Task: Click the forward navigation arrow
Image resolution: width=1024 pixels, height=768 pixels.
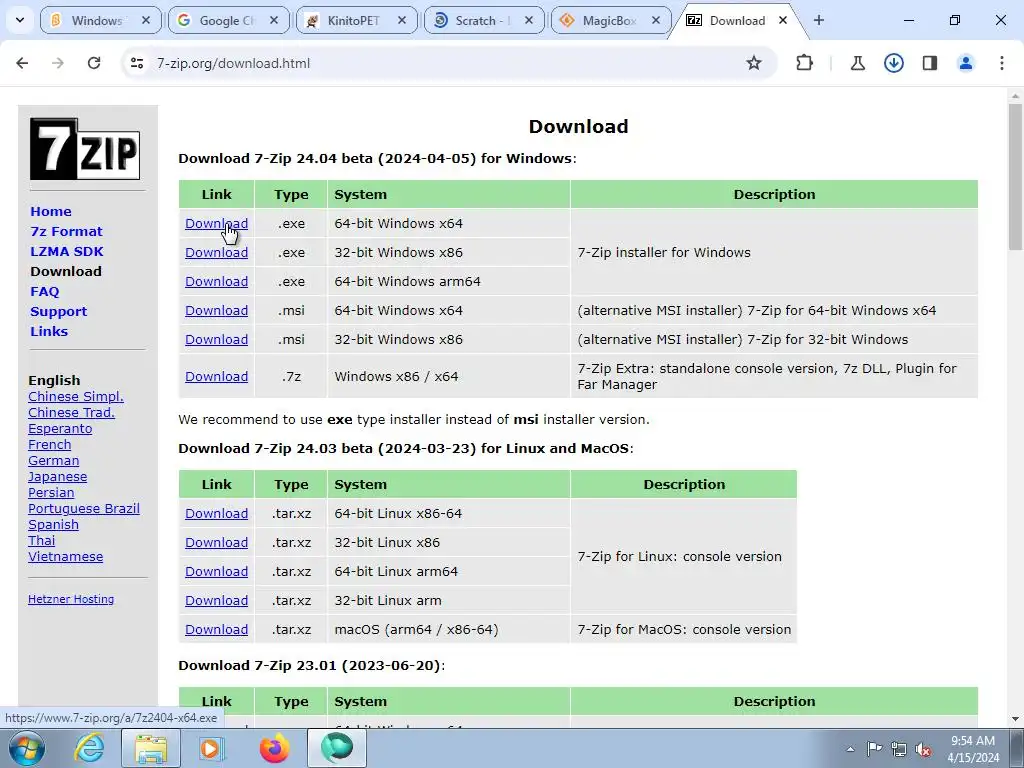Action: 58,63
